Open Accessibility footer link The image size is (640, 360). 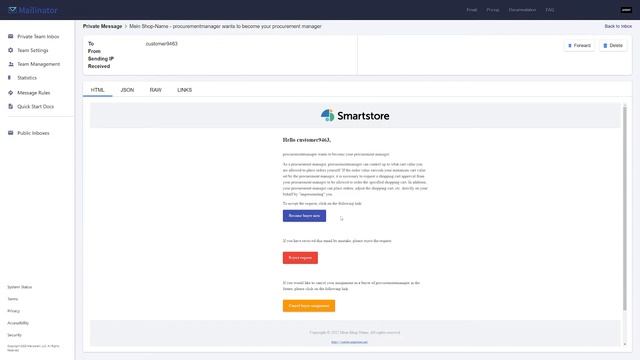click(x=18, y=323)
